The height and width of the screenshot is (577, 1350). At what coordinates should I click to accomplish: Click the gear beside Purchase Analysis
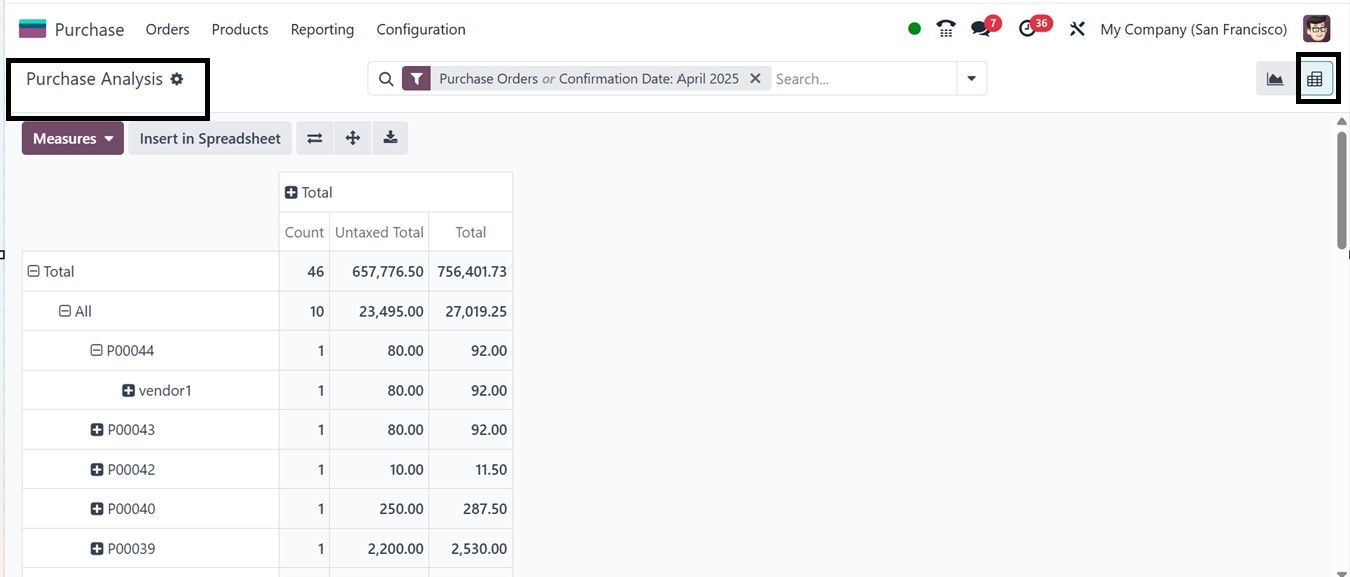177,78
